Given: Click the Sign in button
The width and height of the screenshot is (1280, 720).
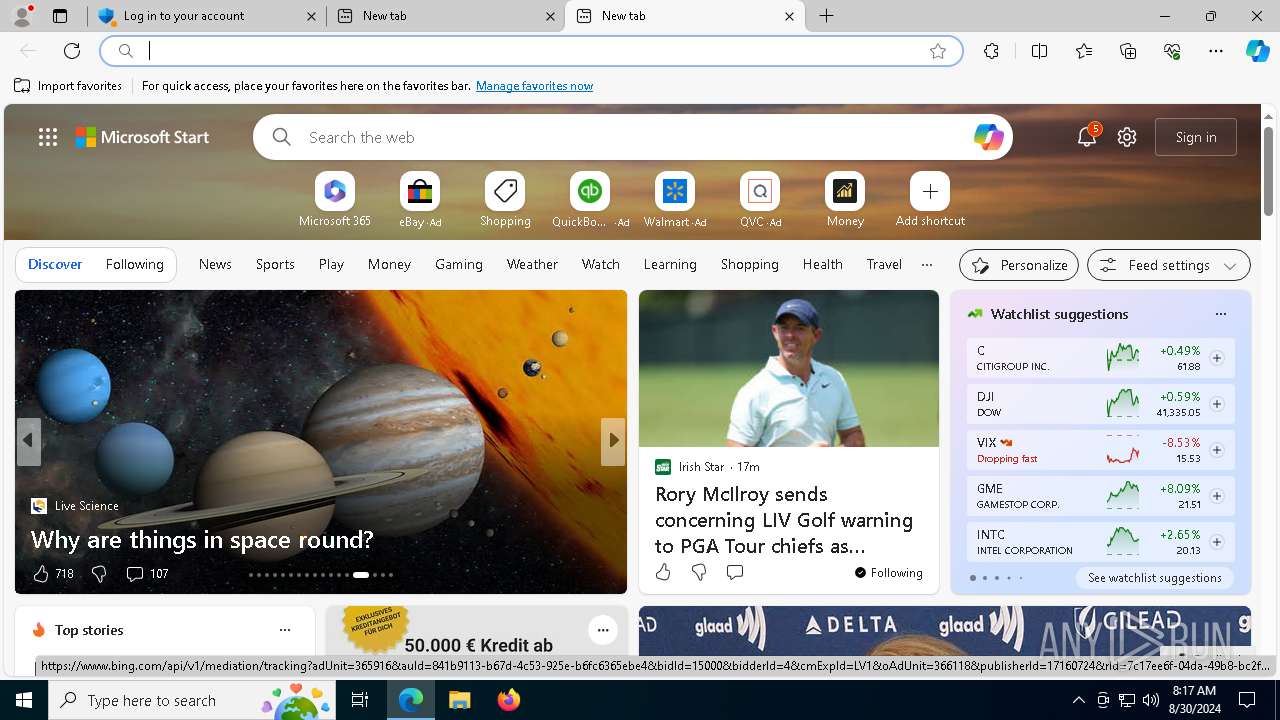Looking at the screenshot, I should click(x=1196, y=137).
